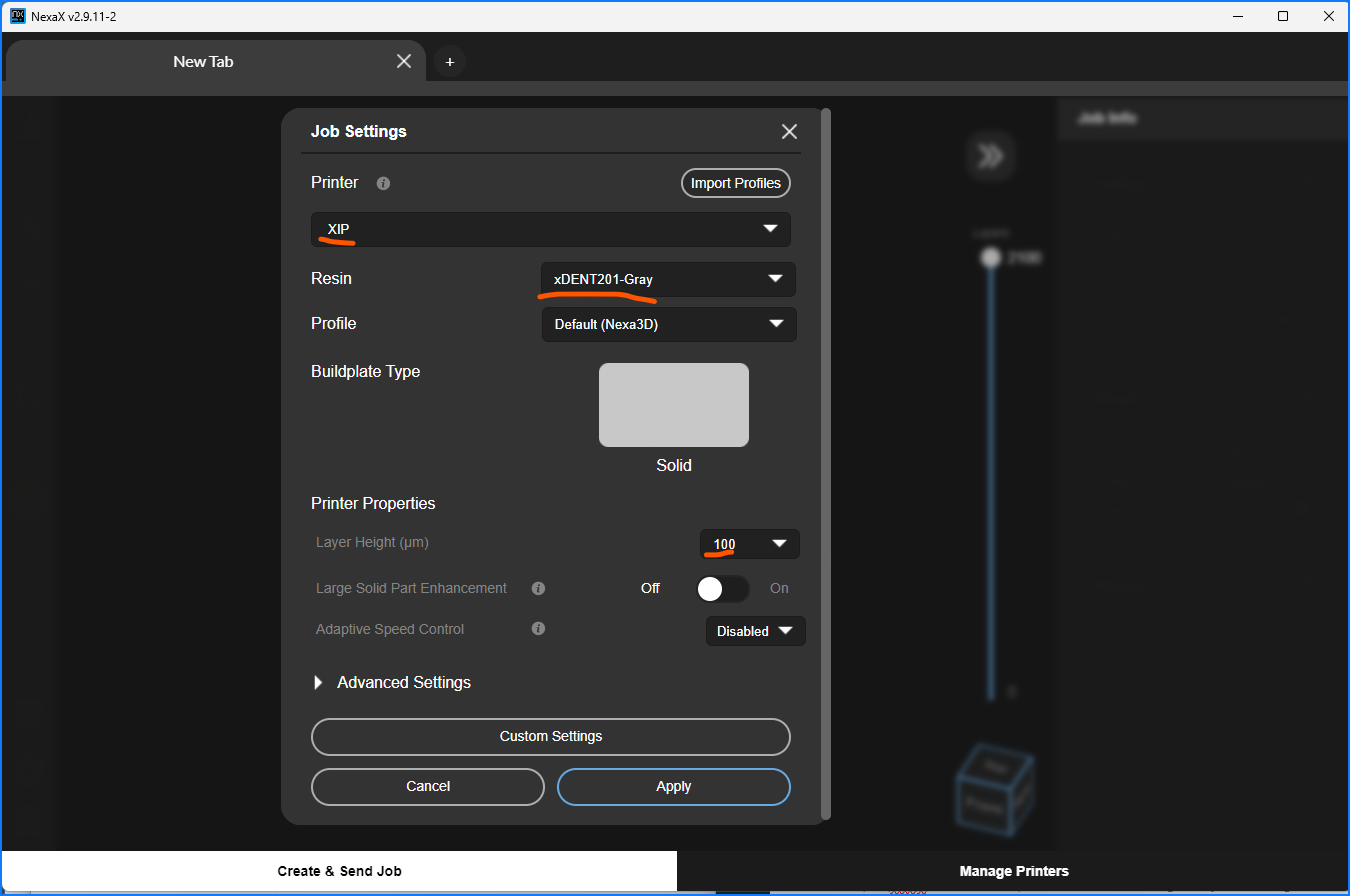Click the Off label of the enhancement toggle
The image size is (1350, 896).
pos(650,588)
